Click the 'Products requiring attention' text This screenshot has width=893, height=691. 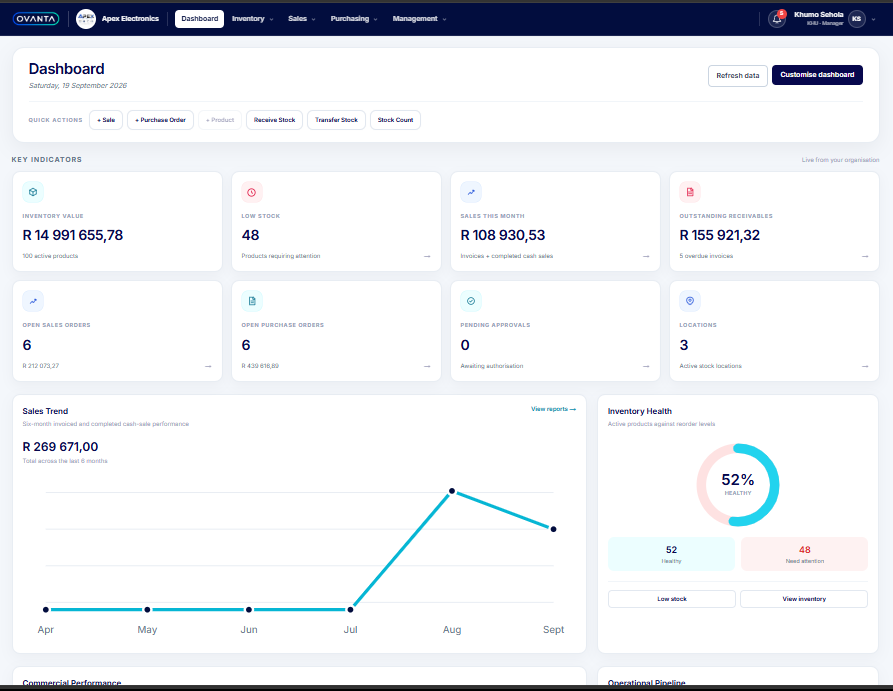[x=281, y=256]
